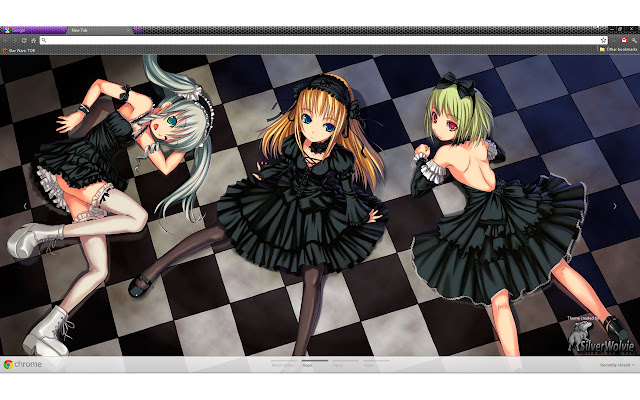Image resolution: width=640 pixels, height=400 pixels.
Task: Expand the Recently closed menu
Action: [x=617, y=365]
